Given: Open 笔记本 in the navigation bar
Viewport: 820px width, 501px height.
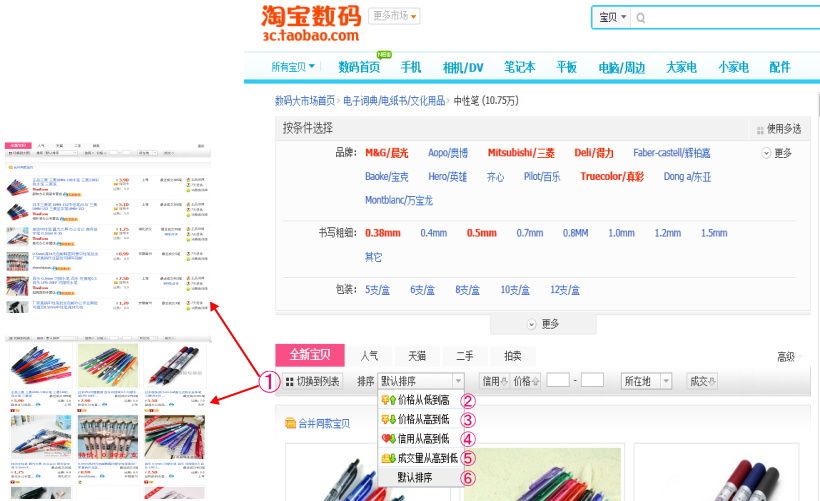Looking at the screenshot, I should [x=519, y=67].
